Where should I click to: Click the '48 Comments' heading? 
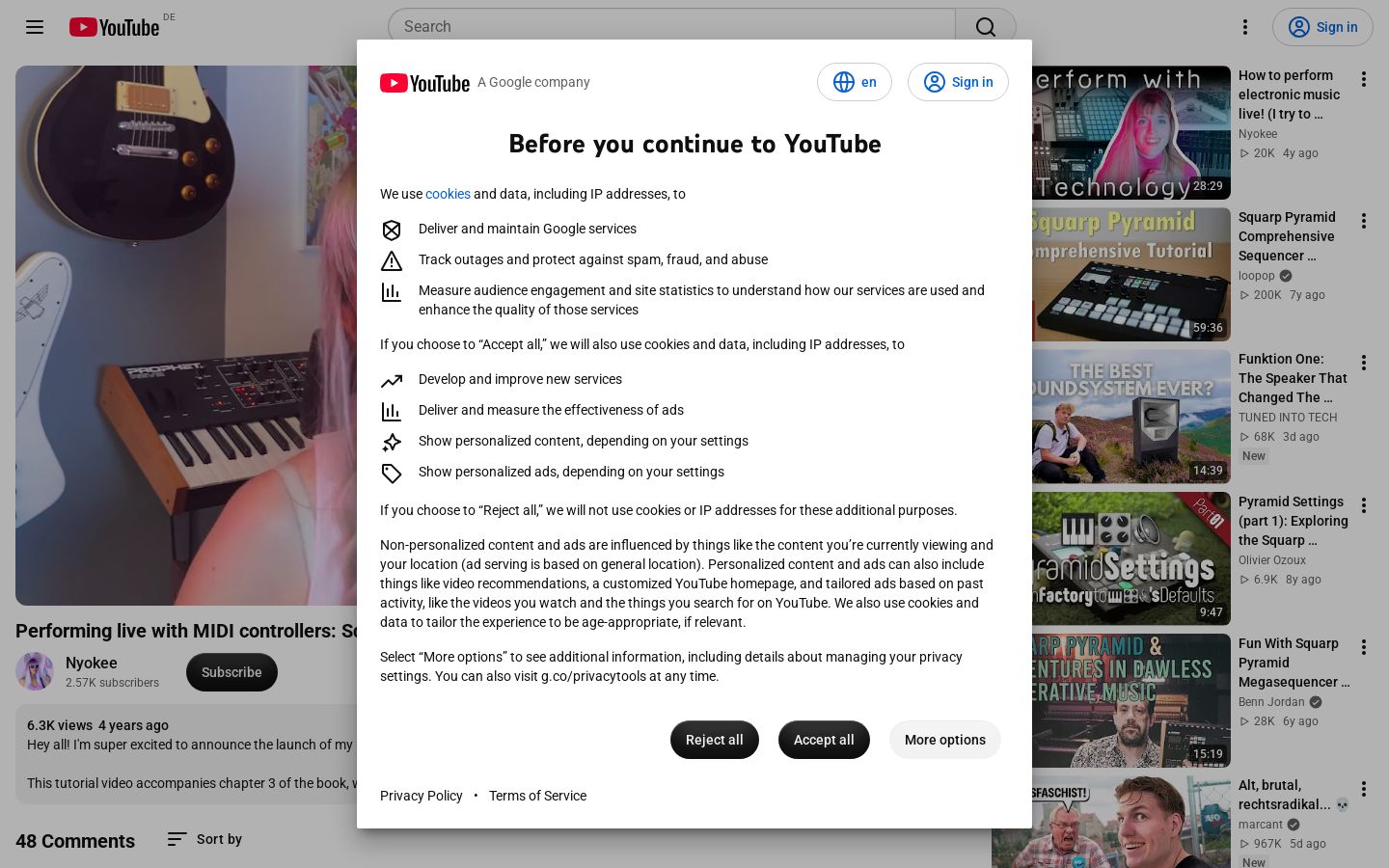coord(75,841)
